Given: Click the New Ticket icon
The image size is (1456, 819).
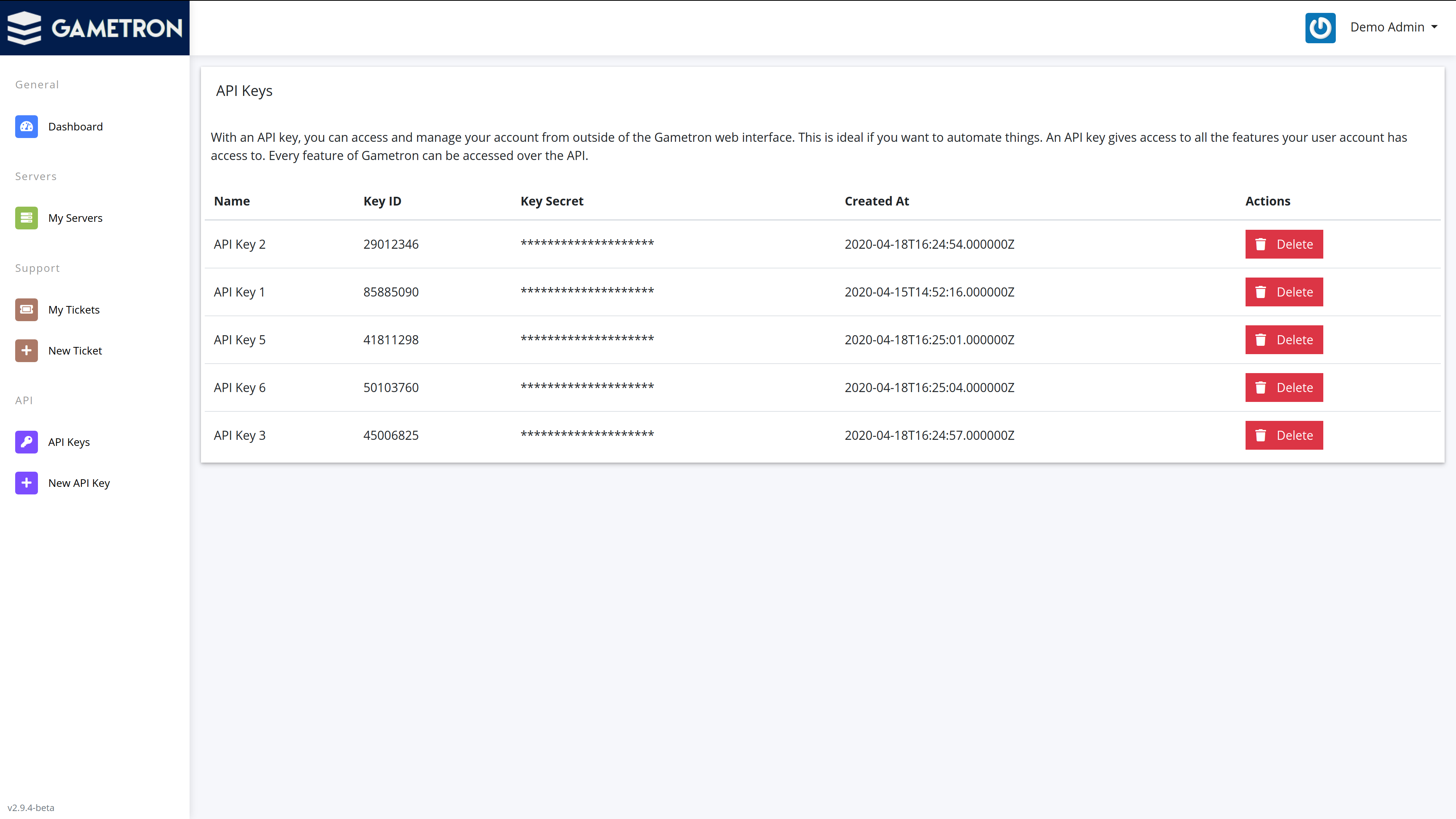Looking at the screenshot, I should (26, 350).
